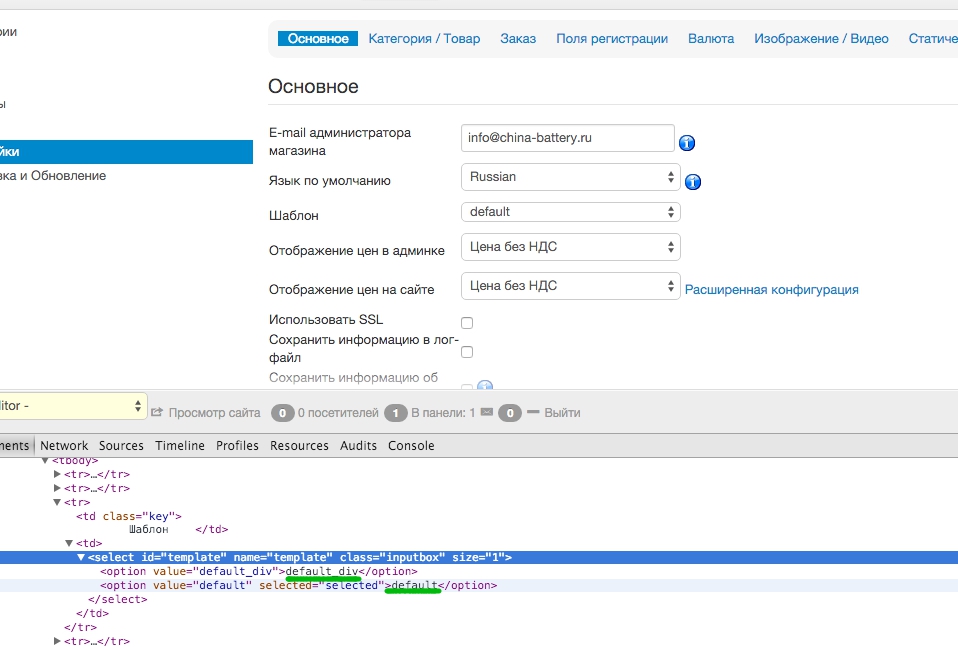Collapse the select#template node in DevTools
The width and height of the screenshot is (958, 647).
[82, 557]
